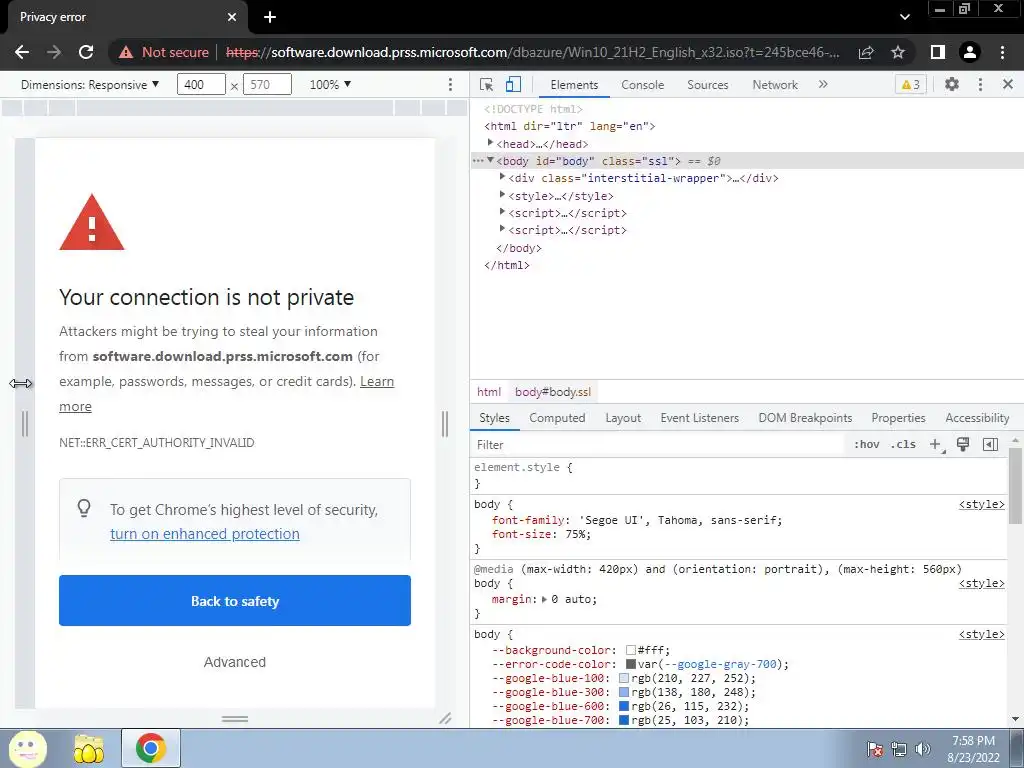Open the Layout tab
Image resolution: width=1024 pixels, height=768 pixels.
623,418
